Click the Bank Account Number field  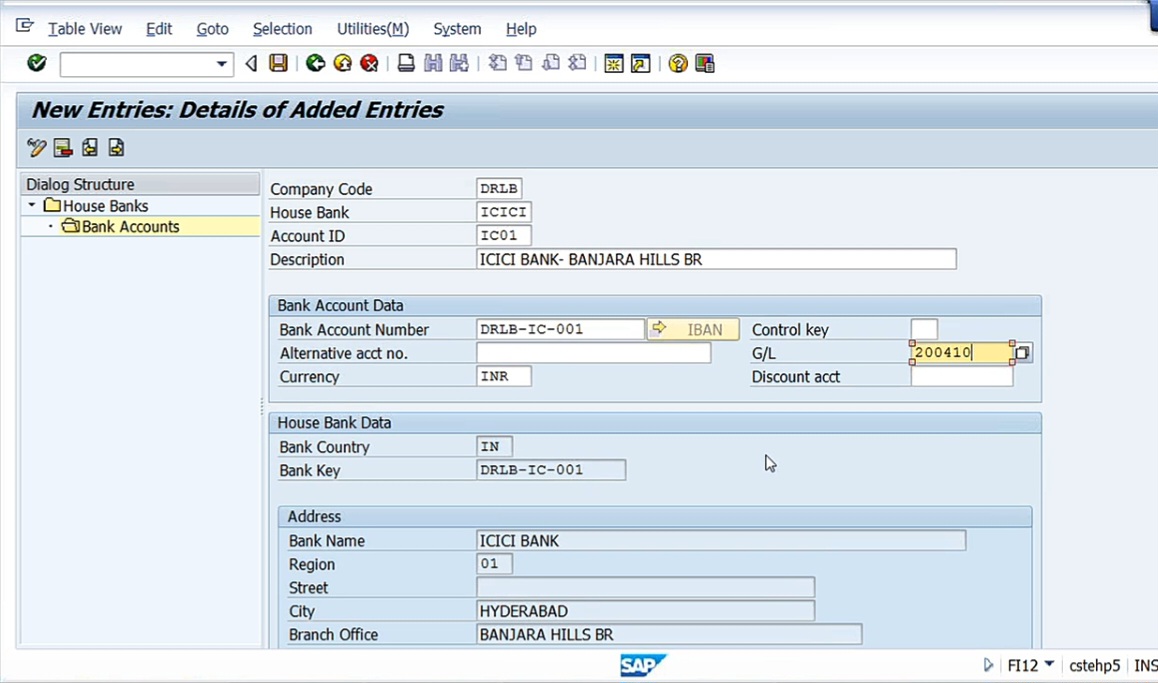(x=561, y=329)
